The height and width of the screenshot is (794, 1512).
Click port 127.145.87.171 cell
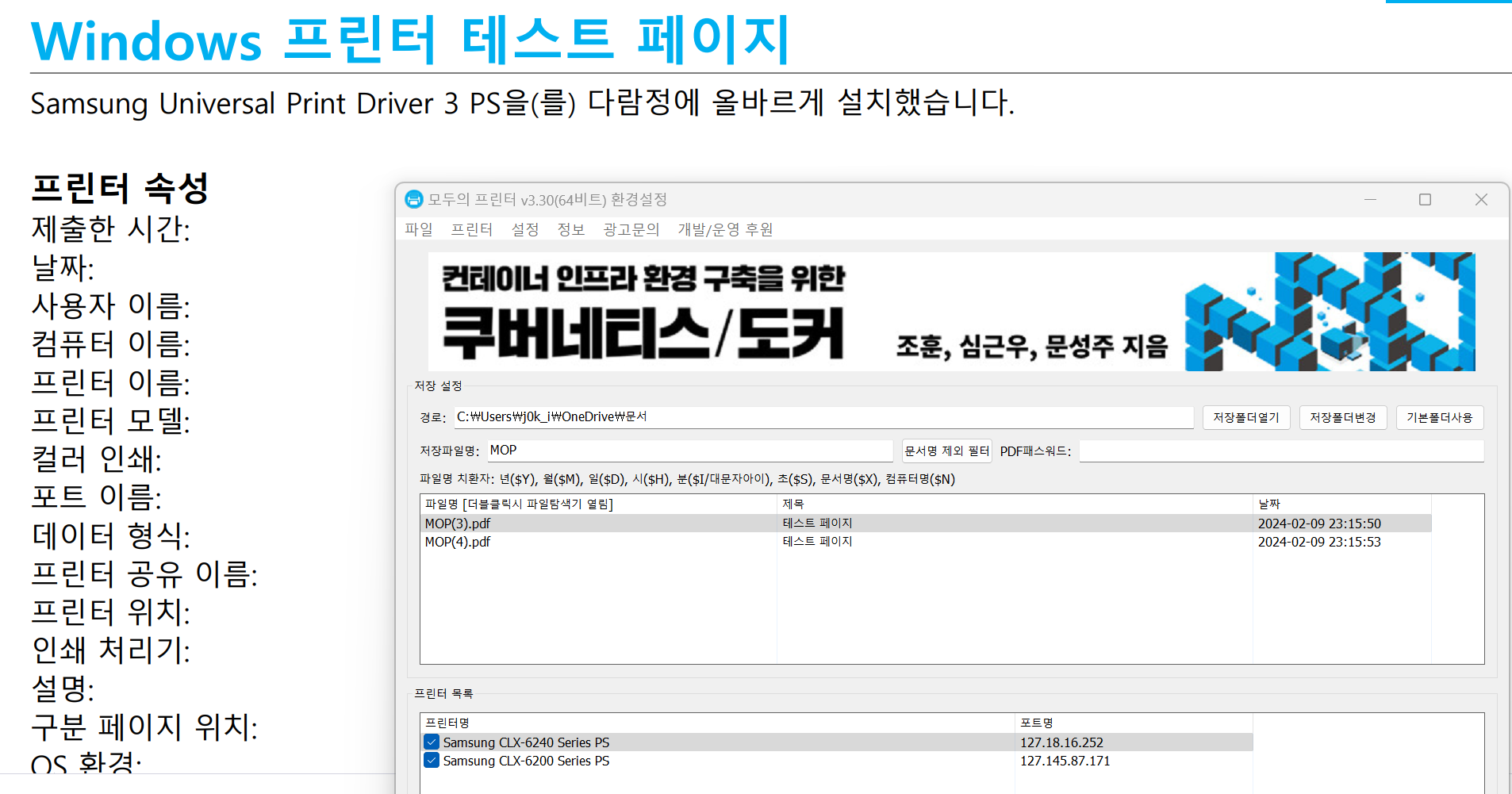[x=1065, y=761]
